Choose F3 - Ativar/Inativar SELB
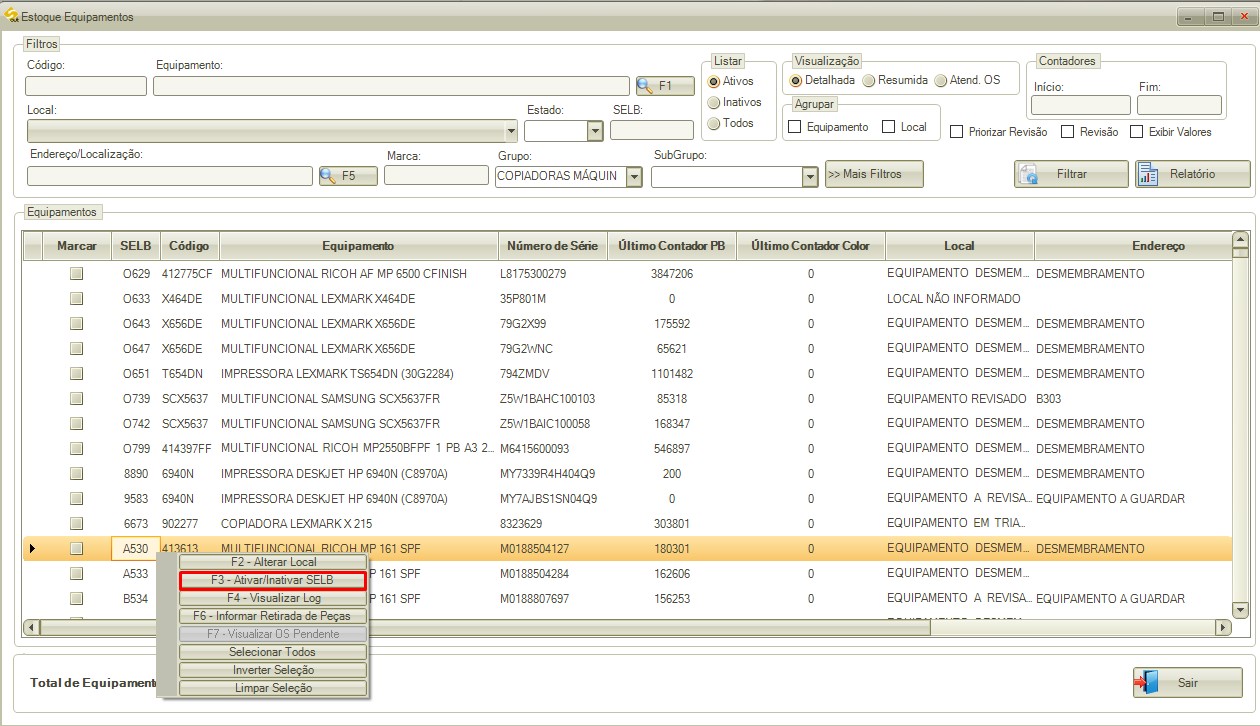1260x726 pixels. [273, 580]
